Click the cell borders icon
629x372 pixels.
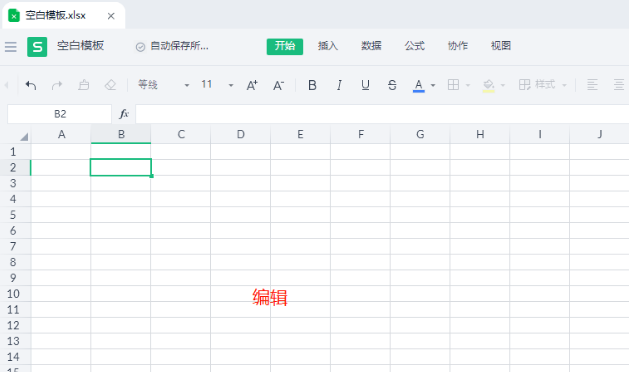coord(453,85)
